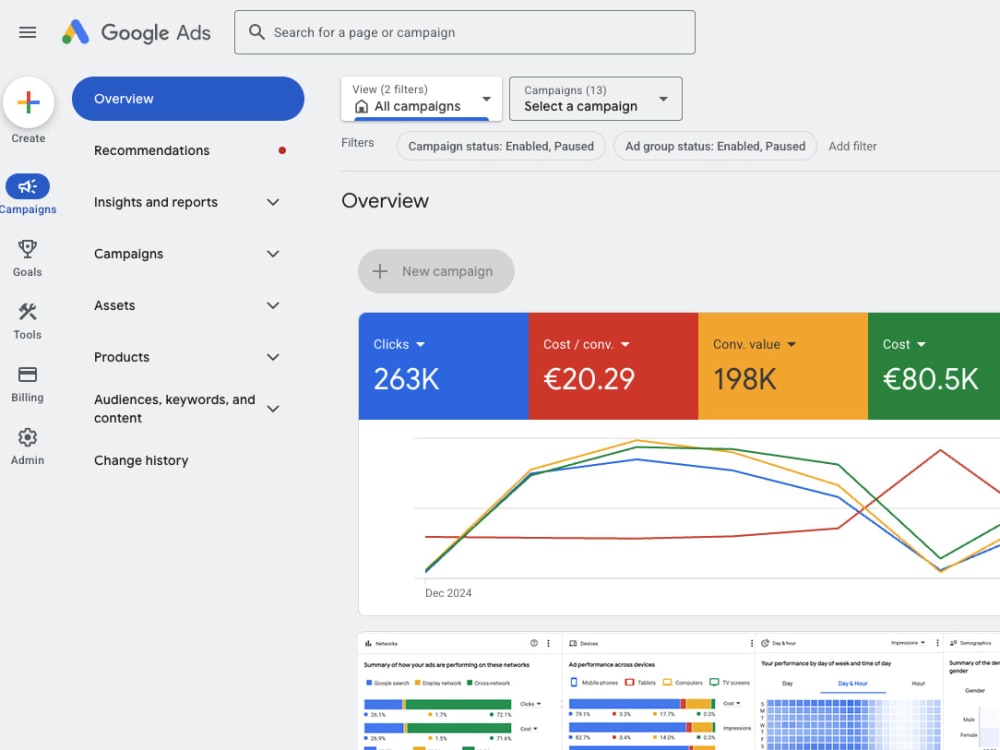Click the Dec 2024 chart axis label

448,593
